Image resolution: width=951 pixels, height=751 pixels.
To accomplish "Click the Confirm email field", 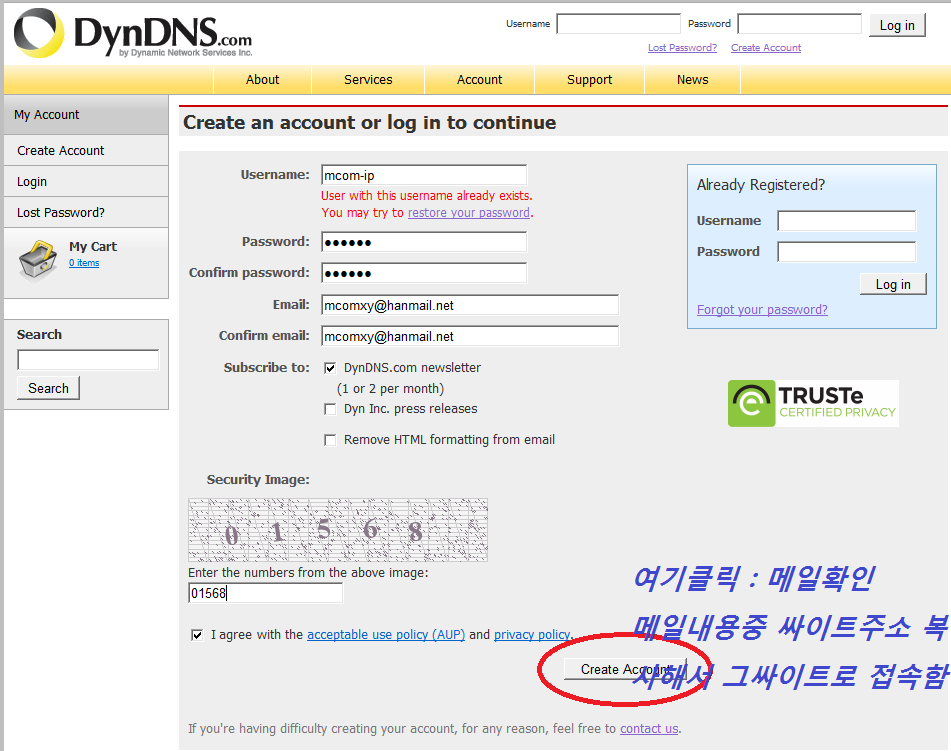I will [470, 336].
